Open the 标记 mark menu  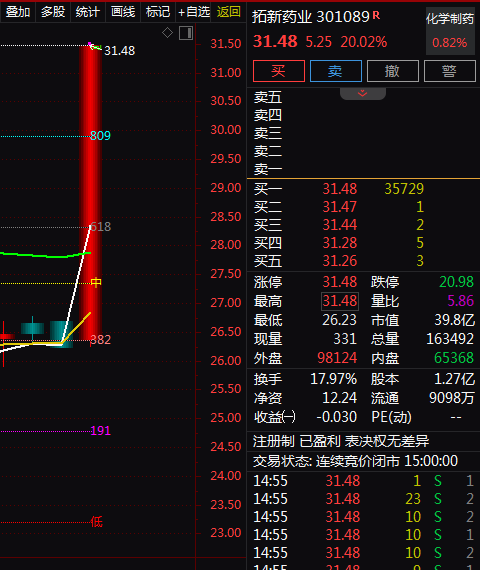point(158,12)
